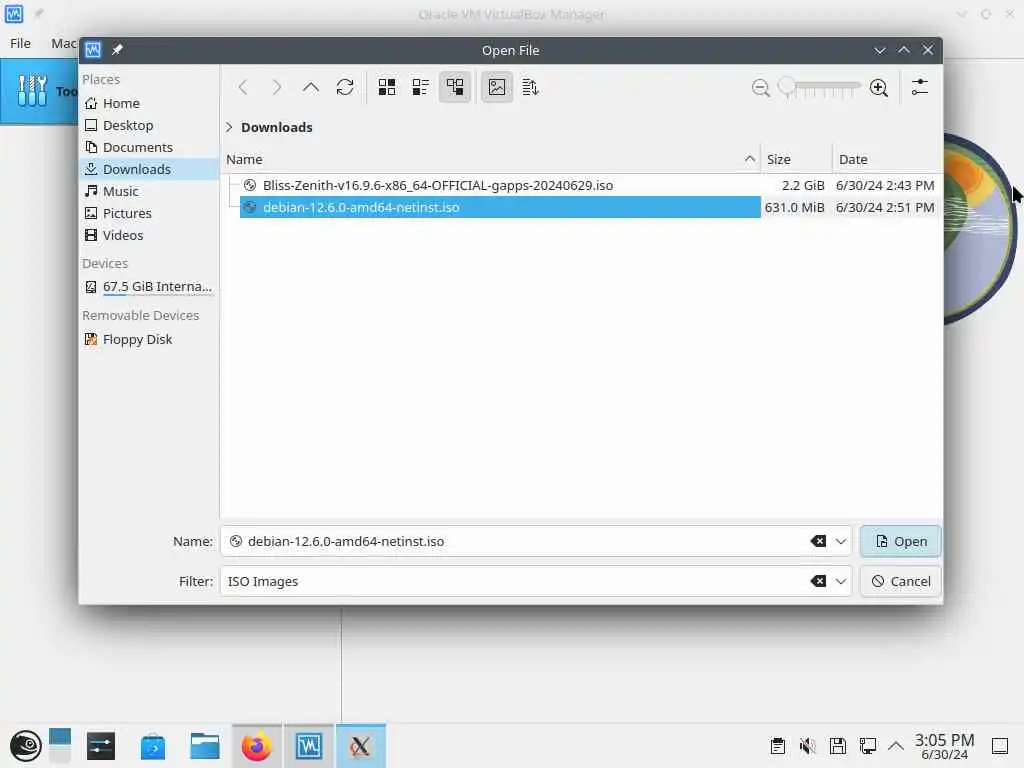Screen dimensions: 1024x768
Task: Click the Cancel button
Action: coord(901,581)
